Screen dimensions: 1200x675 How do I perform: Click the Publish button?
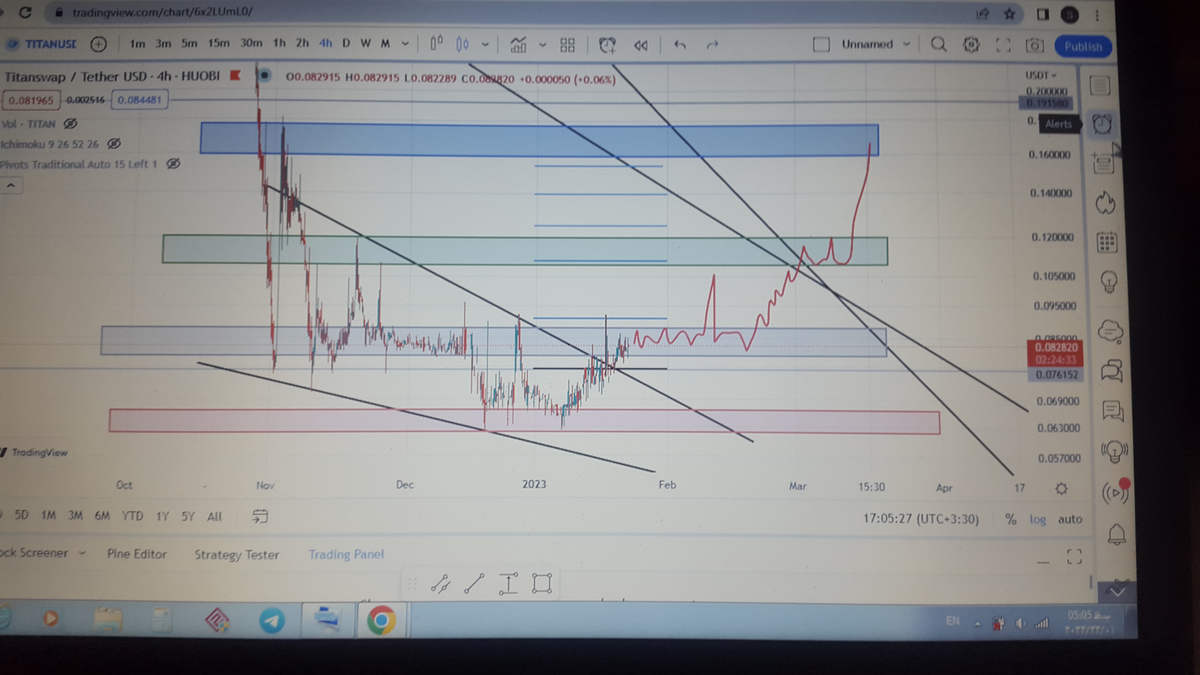click(1082, 46)
